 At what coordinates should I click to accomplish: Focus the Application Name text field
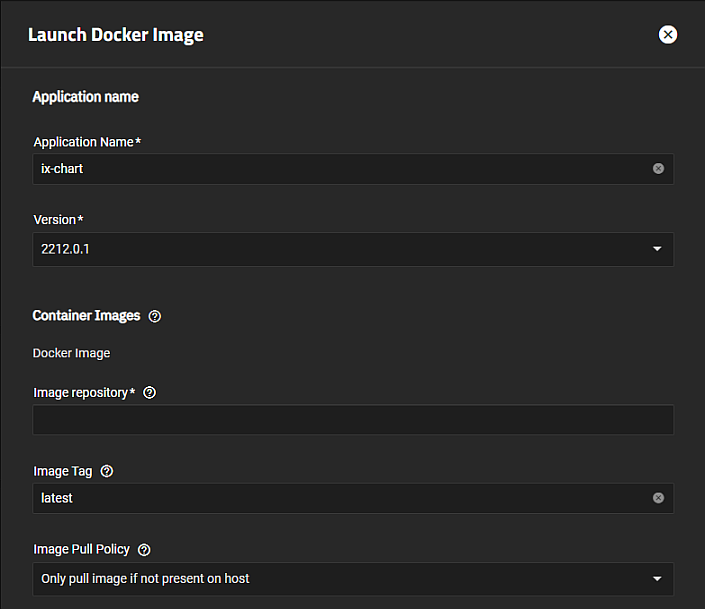pos(340,169)
